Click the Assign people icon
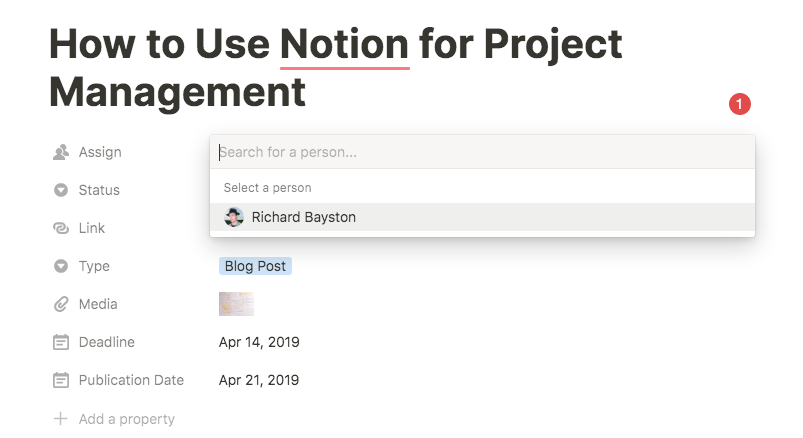The image size is (803, 438). [61, 152]
